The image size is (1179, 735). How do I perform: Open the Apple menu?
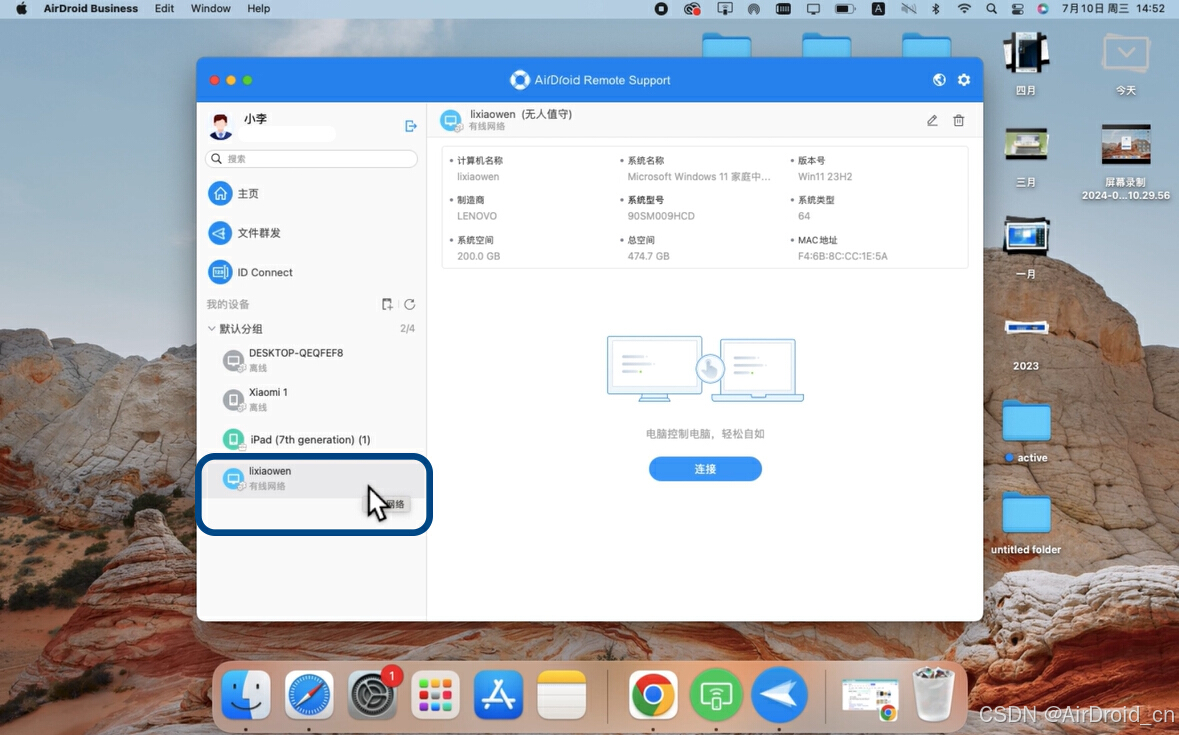pos(21,9)
